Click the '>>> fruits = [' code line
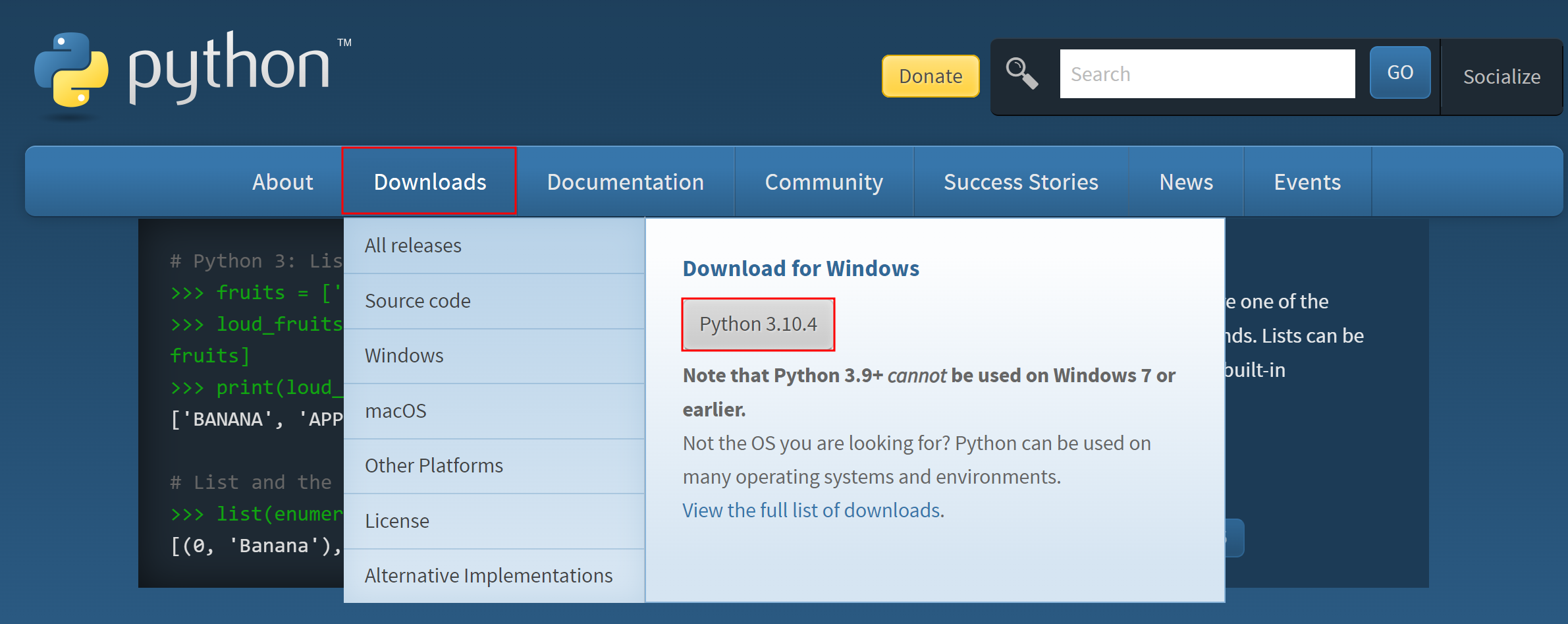 (x=257, y=293)
